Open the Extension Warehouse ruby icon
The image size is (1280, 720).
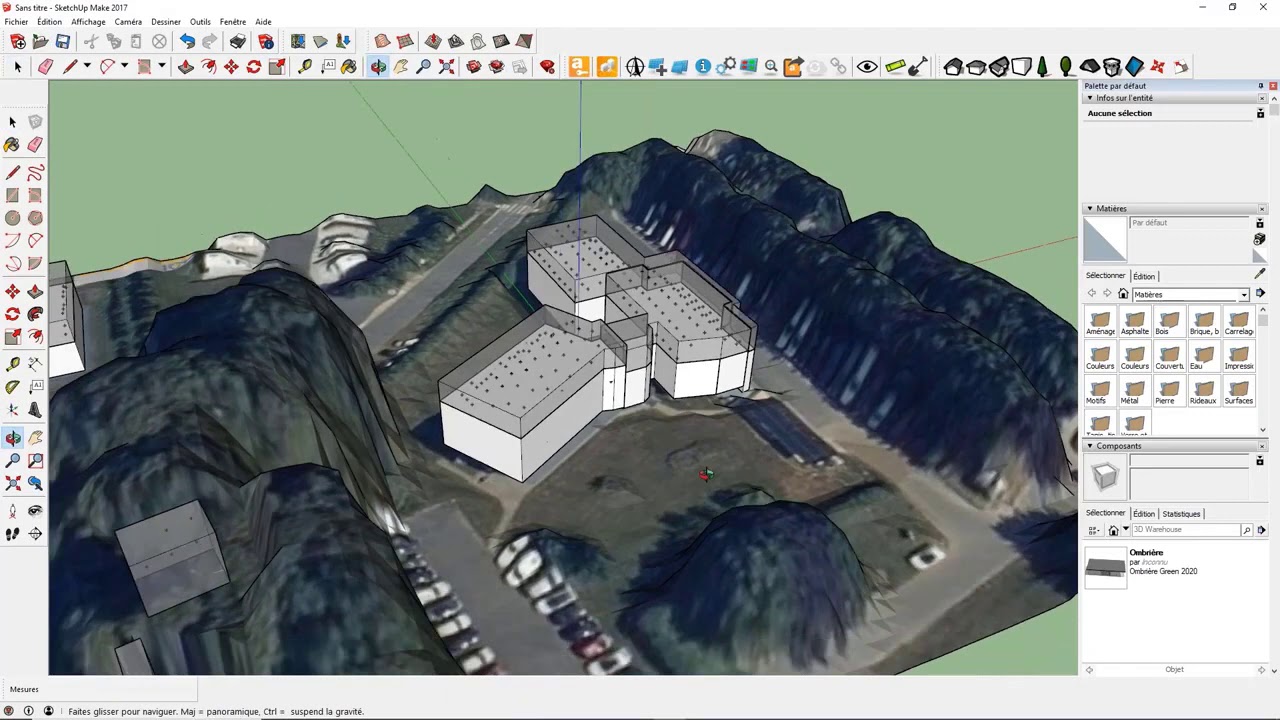tap(547, 67)
